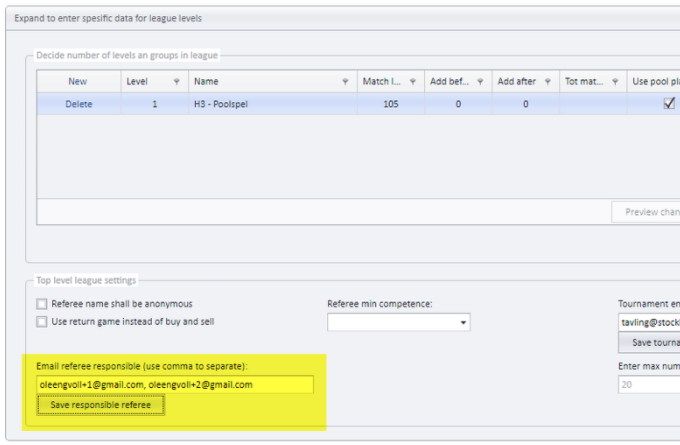The image size is (680, 445).
Task: Click the Save tournament button
Action: pos(649,343)
